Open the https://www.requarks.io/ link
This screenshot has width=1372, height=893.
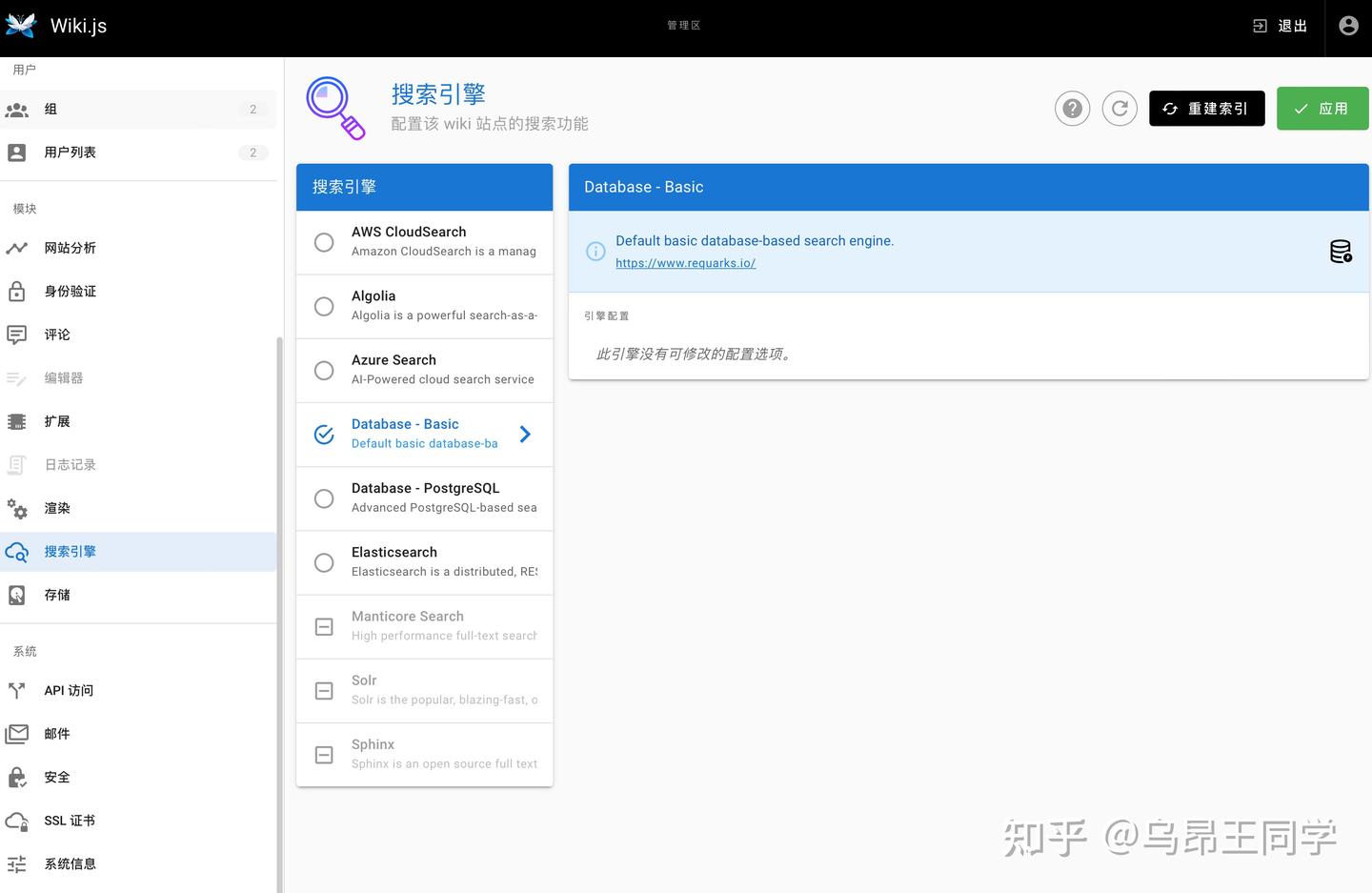pyautogui.click(x=685, y=263)
